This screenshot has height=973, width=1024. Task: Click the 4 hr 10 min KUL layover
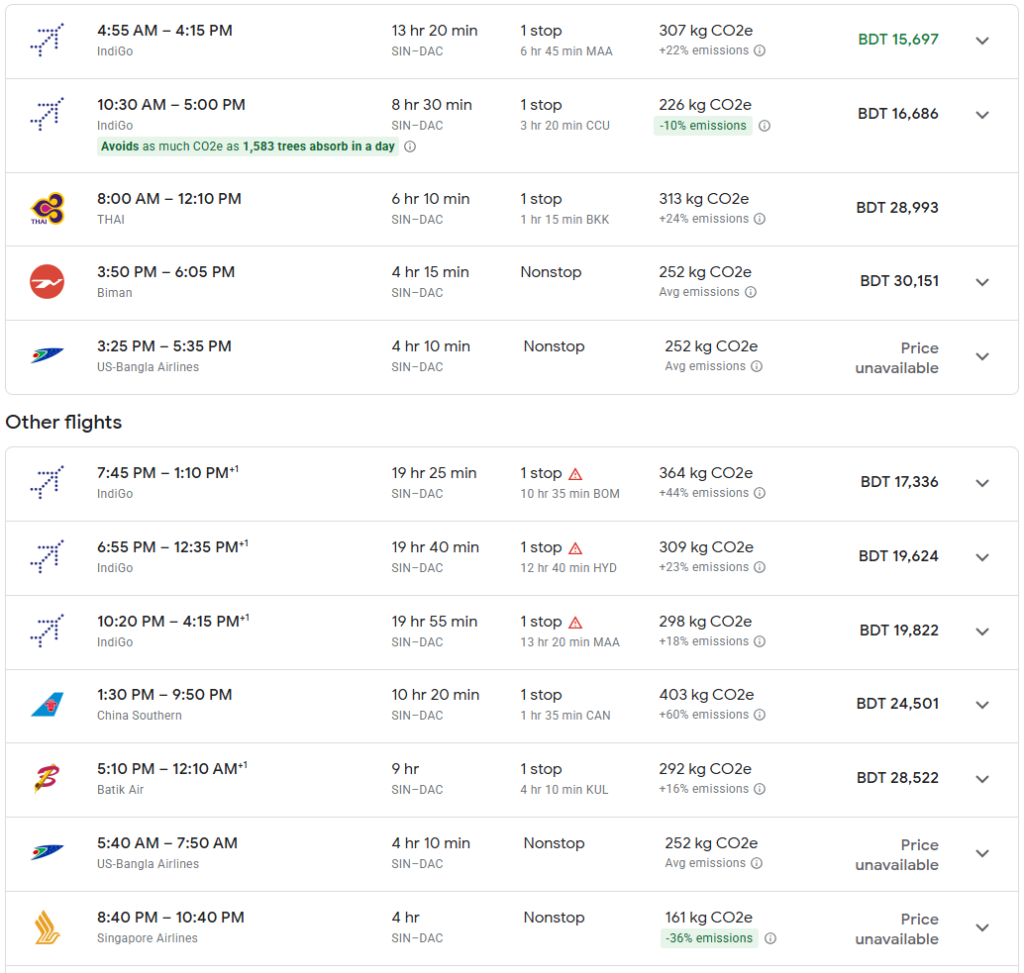point(564,790)
